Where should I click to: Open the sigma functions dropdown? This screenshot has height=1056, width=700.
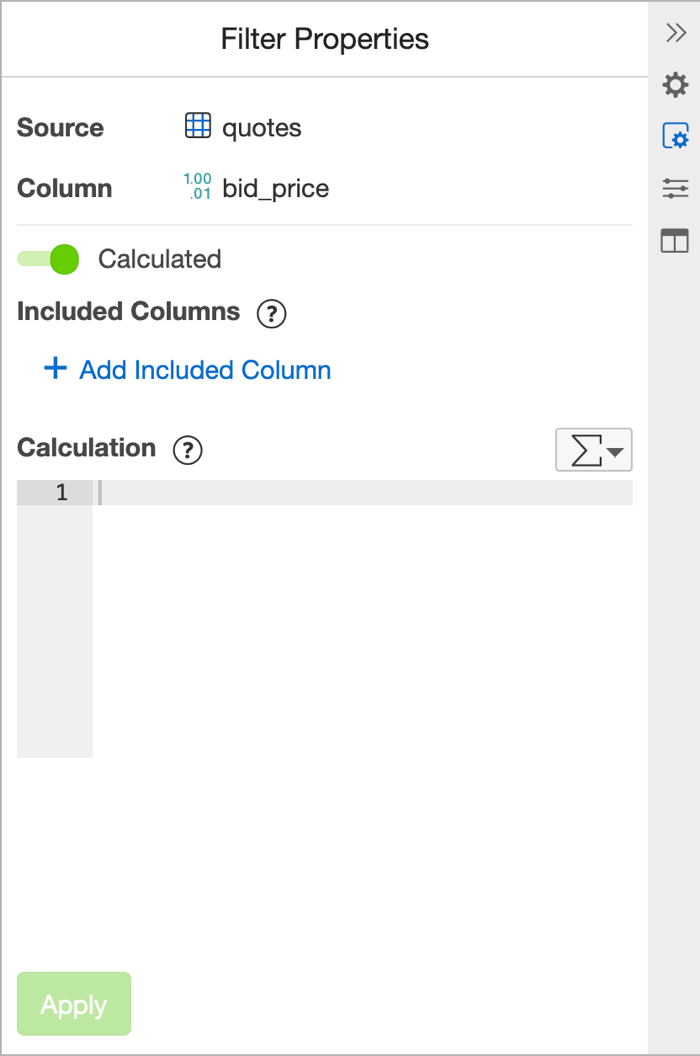click(x=593, y=450)
